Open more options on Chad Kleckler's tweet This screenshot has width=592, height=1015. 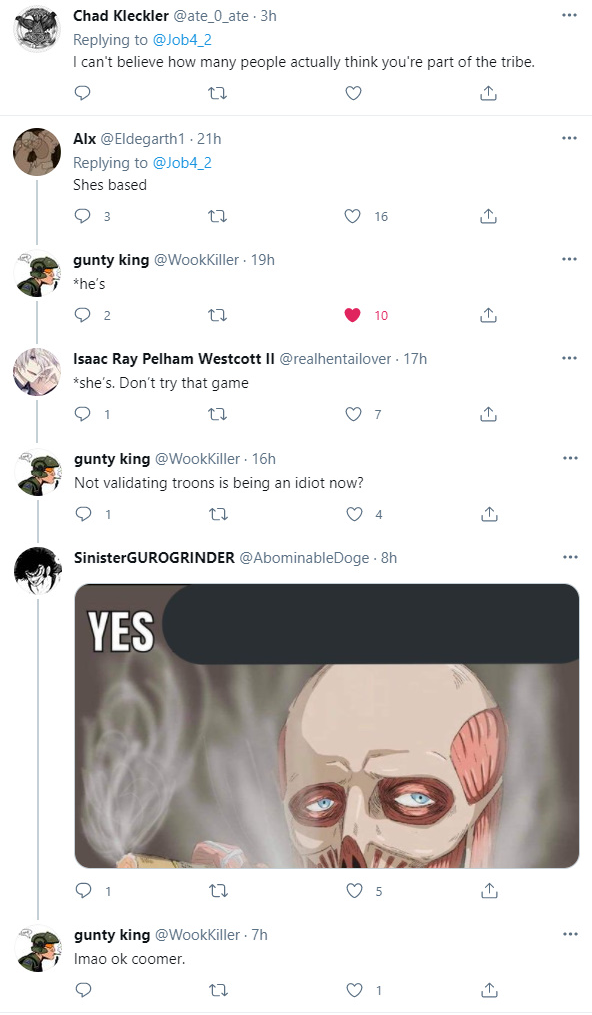tap(569, 16)
